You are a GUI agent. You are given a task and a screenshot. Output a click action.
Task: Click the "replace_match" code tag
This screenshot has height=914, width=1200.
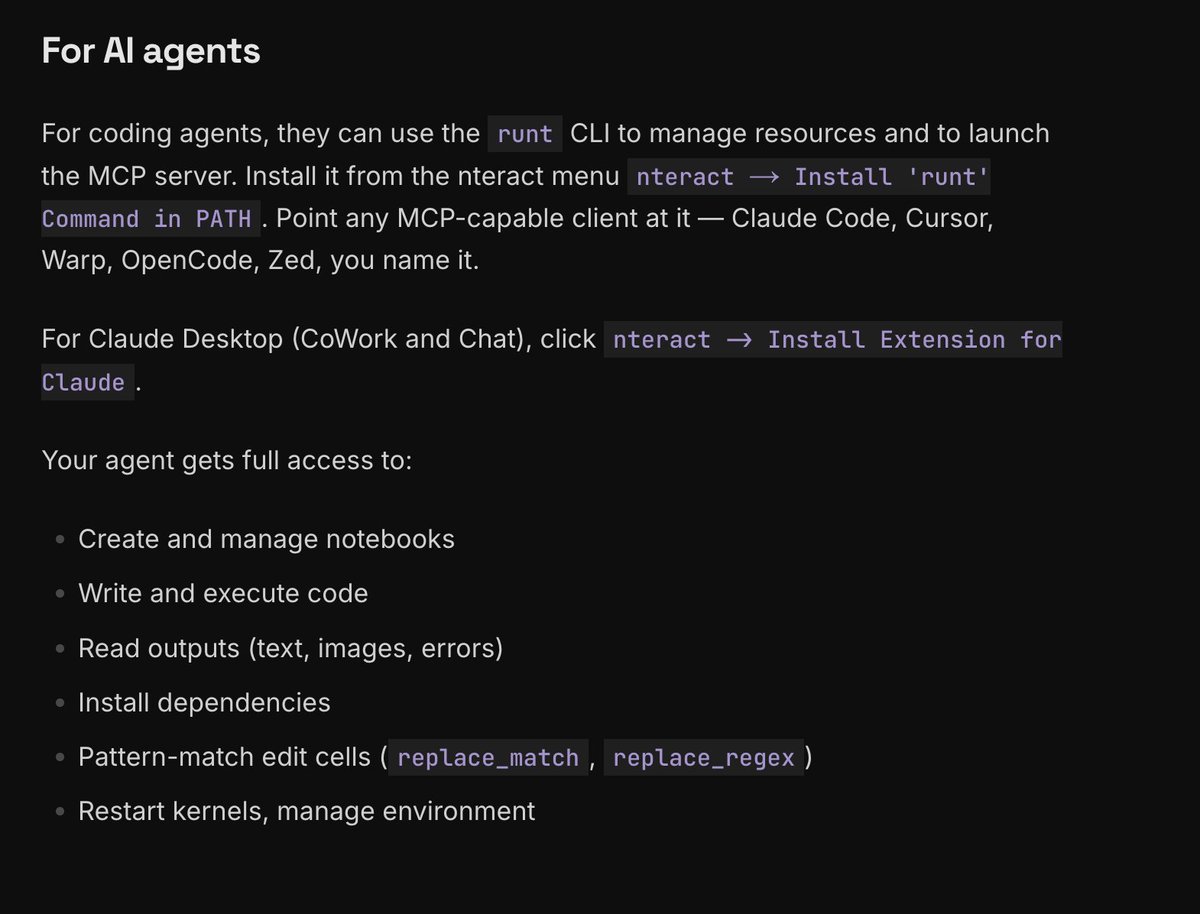[488, 758]
